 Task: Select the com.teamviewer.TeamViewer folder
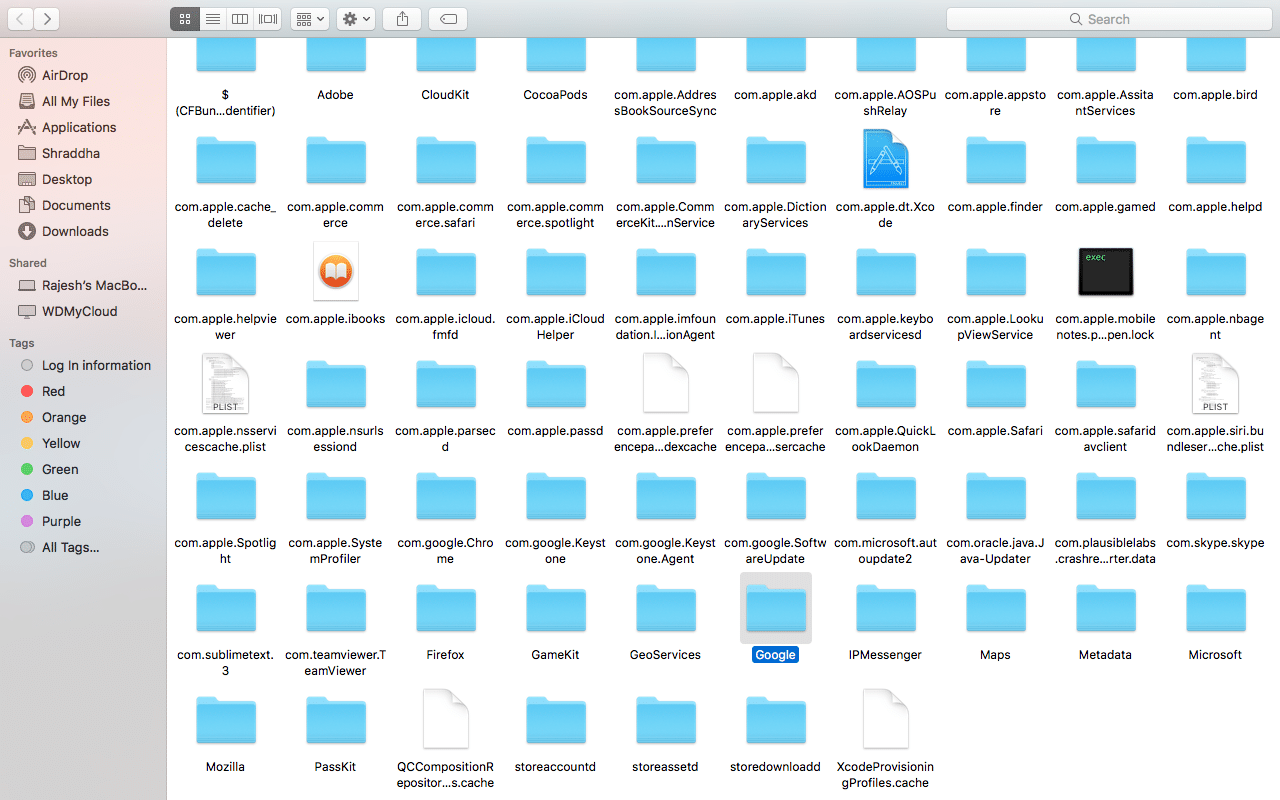coord(335,609)
